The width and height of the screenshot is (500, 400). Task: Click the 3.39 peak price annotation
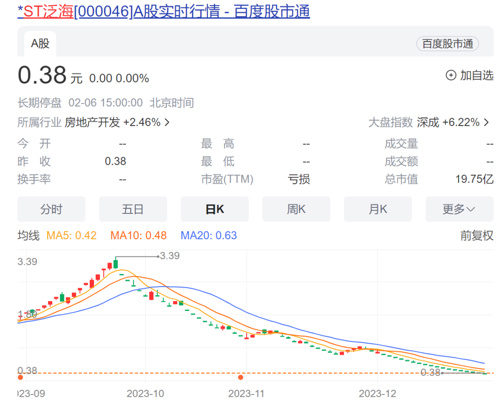(x=170, y=256)
